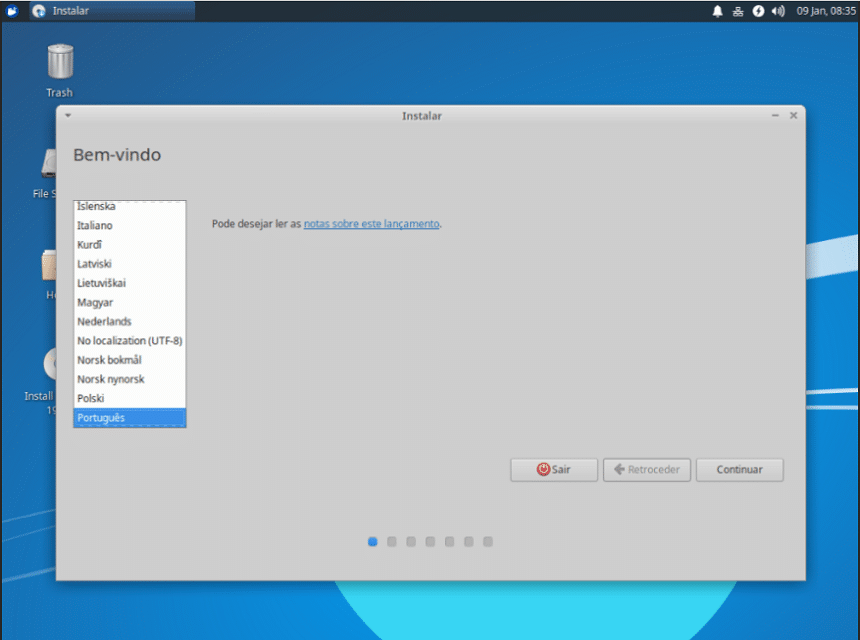Open the applications menu on the panel

click(x=12, y=11)
